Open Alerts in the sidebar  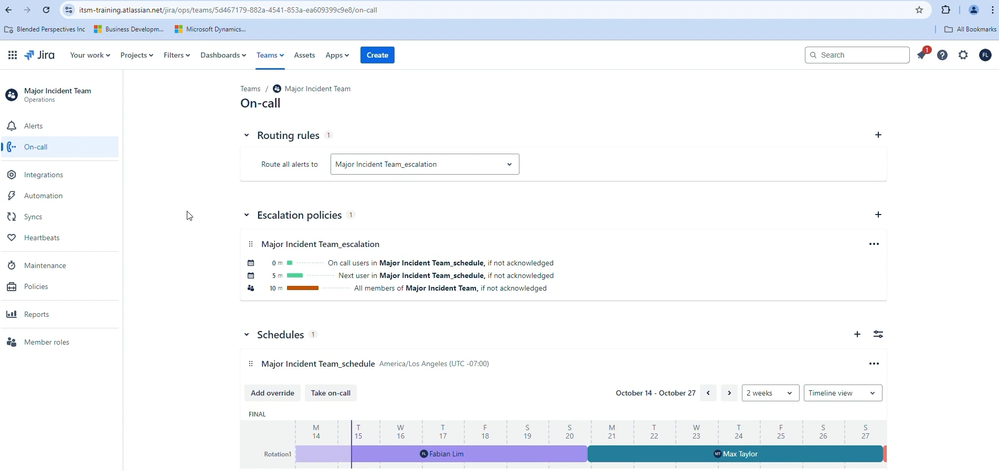[59, 126]
